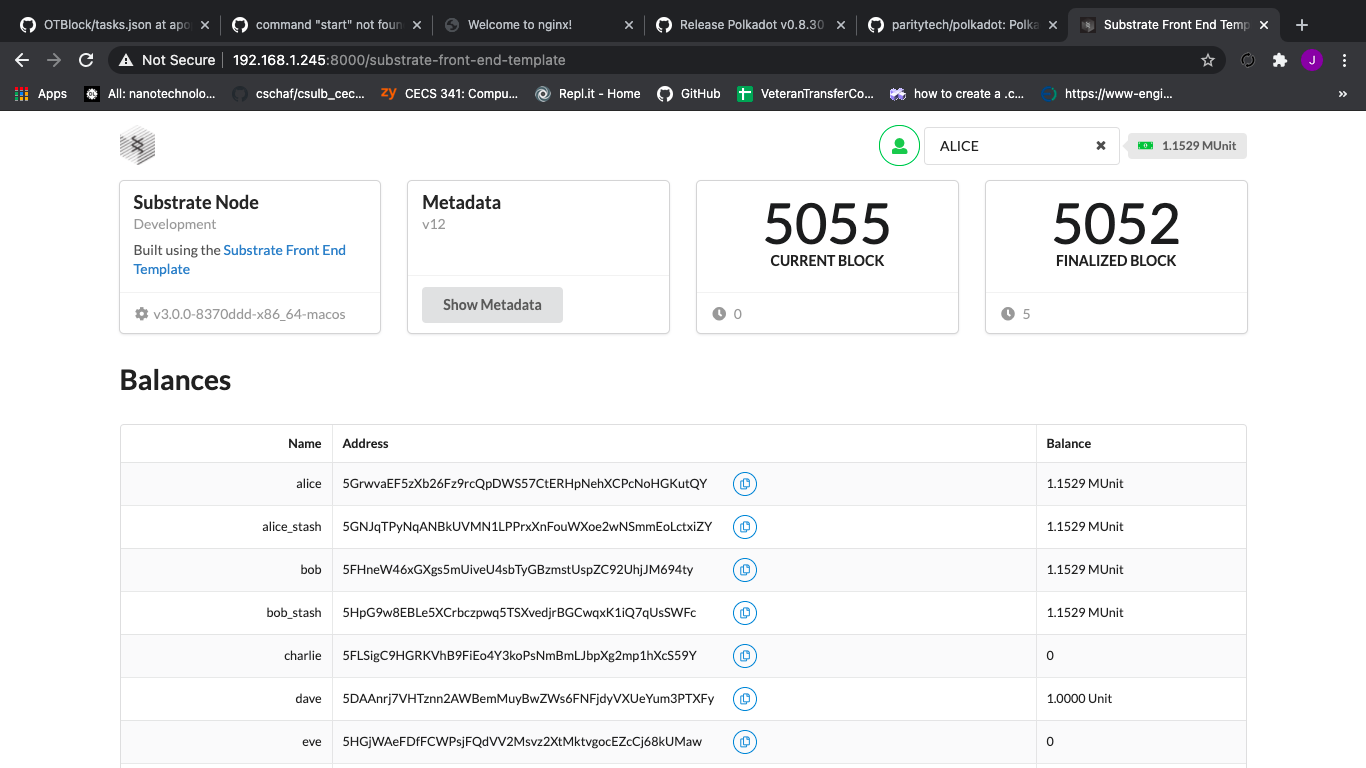The image size is (1366, 768).
Task: Click the node version v3.0.0-8370ddd text
Action: [249, 314]
